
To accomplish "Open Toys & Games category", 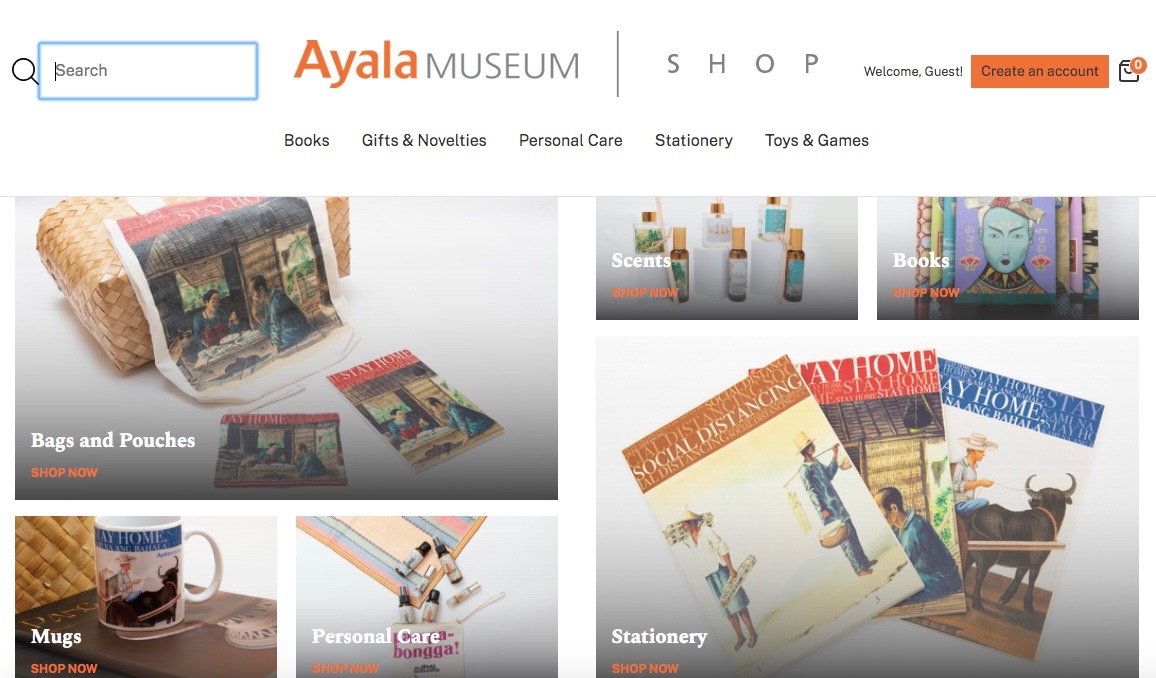I will (x=817, y=140).
